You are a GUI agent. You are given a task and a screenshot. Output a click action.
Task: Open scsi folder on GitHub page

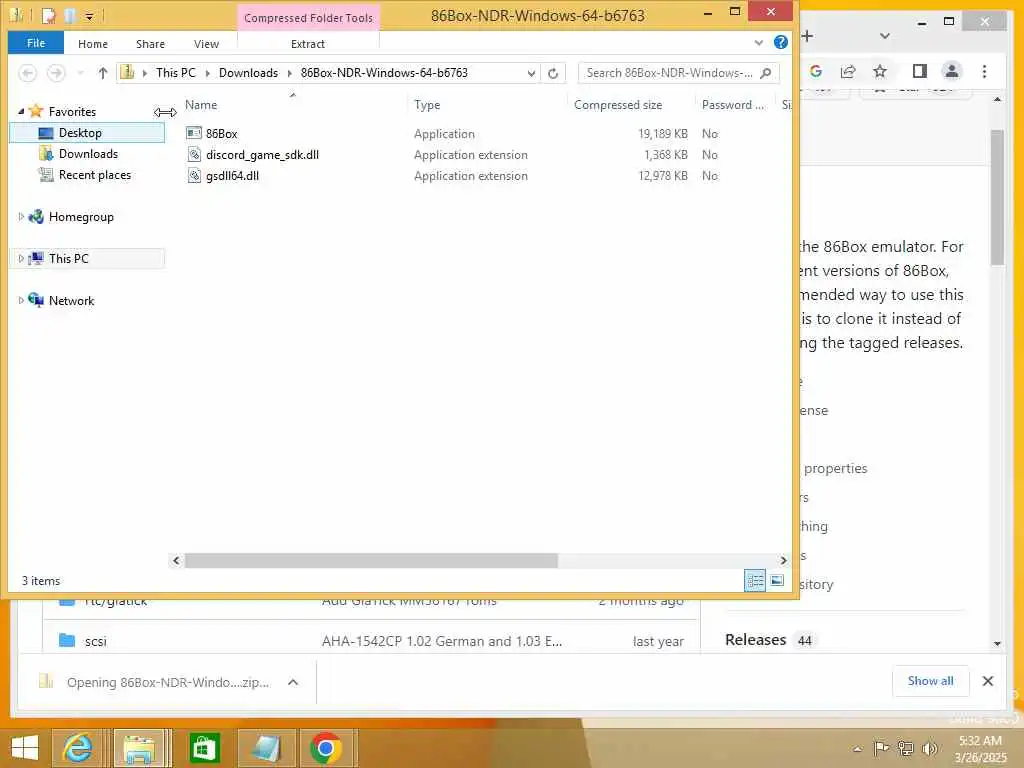[x=95, y=641]
